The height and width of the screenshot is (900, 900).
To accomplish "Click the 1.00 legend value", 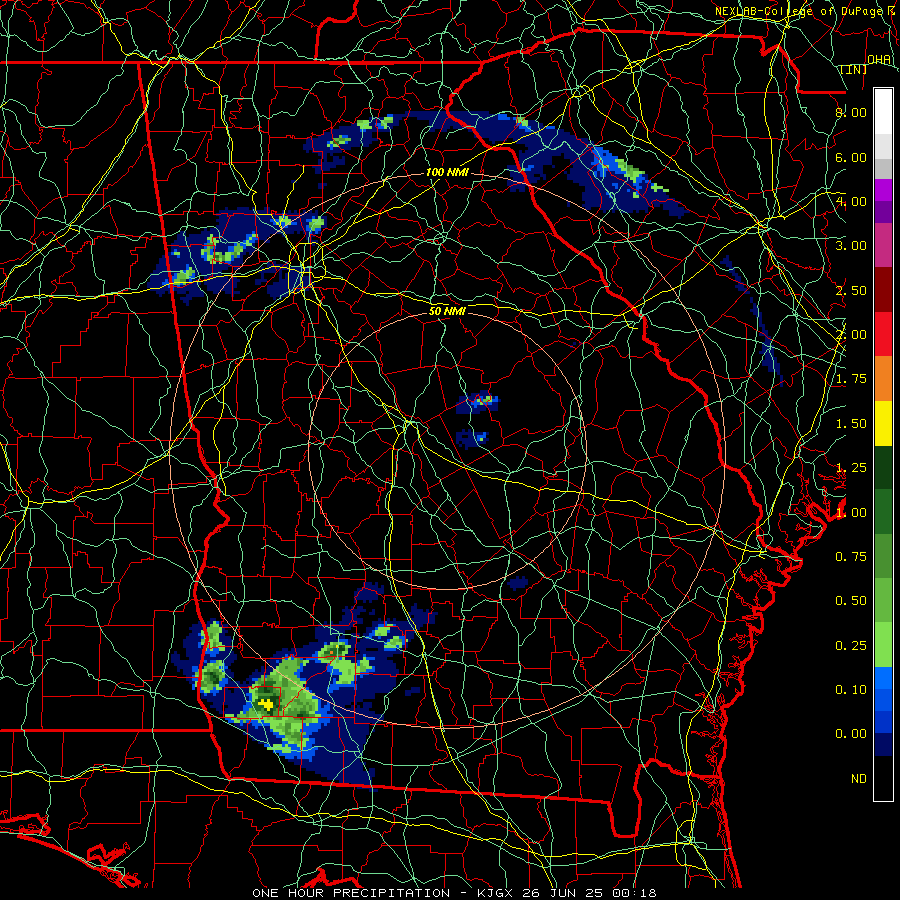I will (851, 513).
